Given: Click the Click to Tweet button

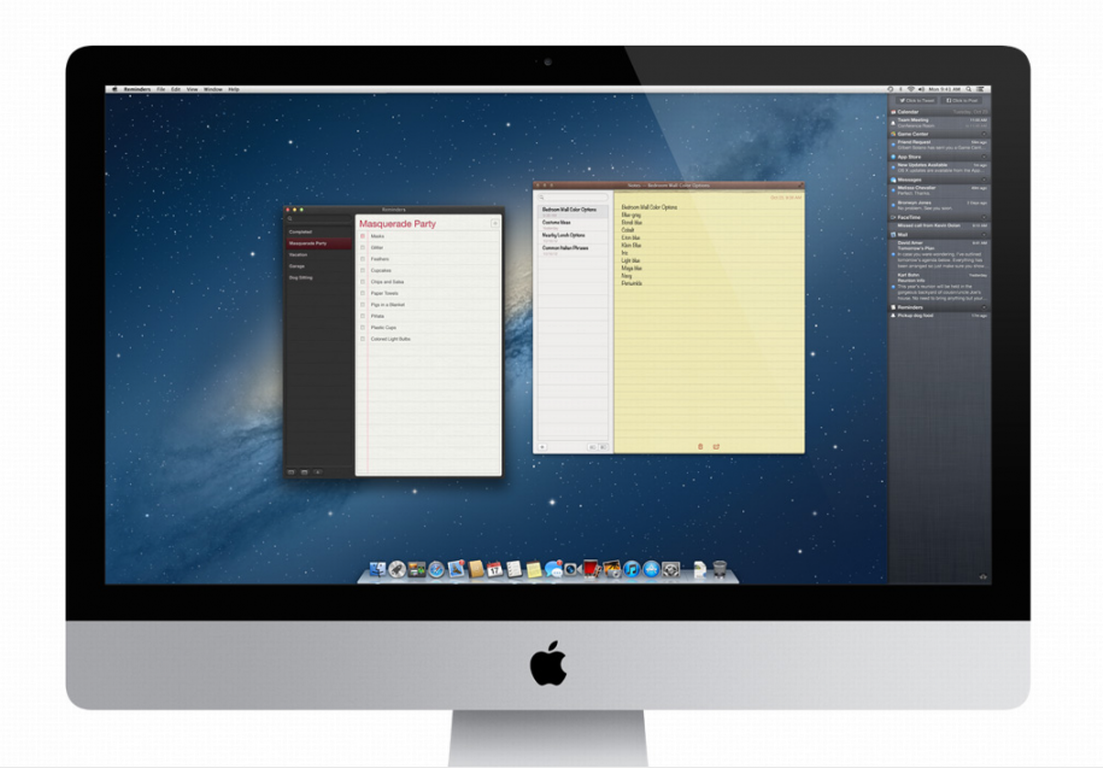Looking at the screenshot, I should click(x=917, y=101).
